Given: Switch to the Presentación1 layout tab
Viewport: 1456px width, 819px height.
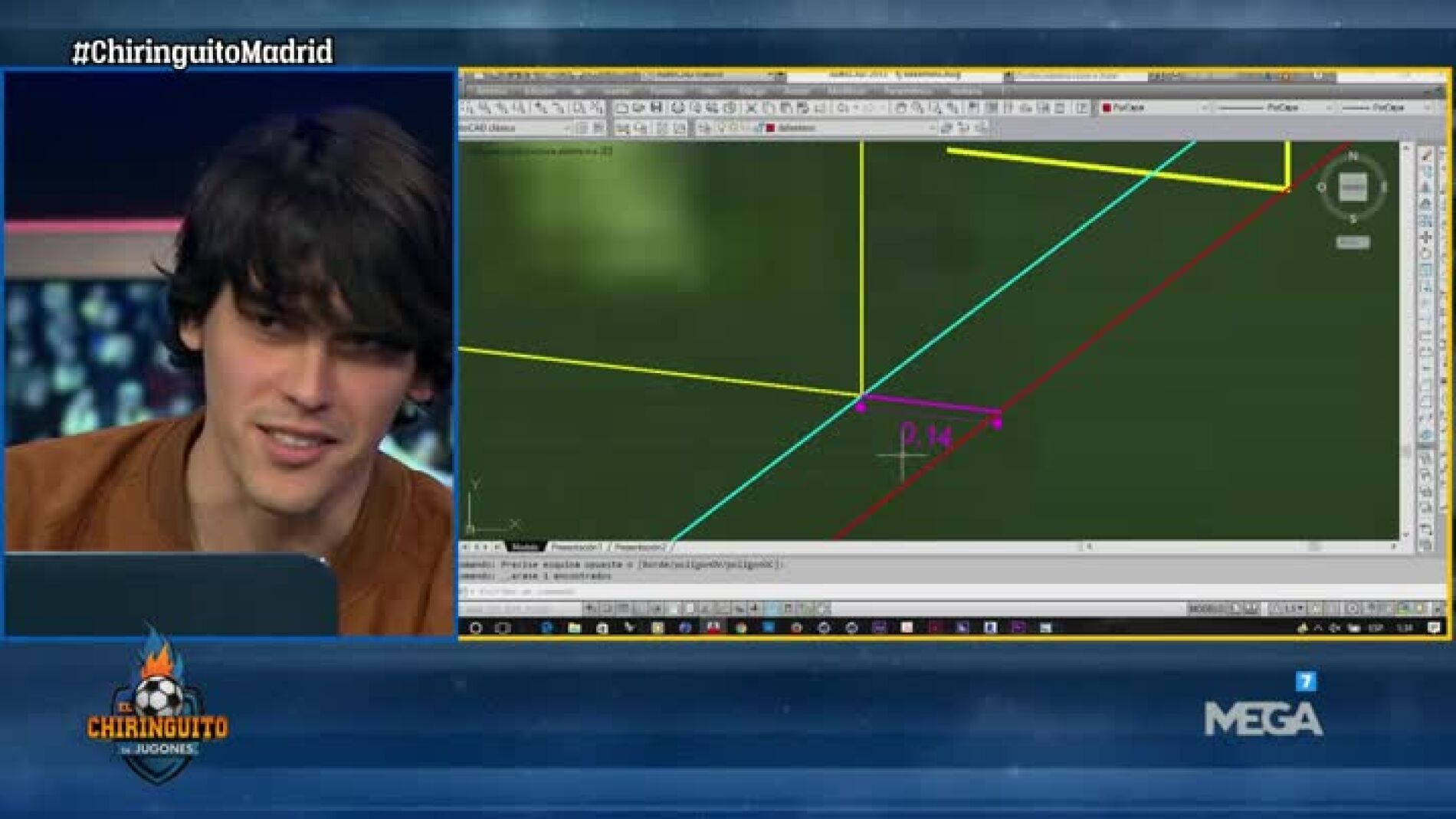Looking at the screenshot, I should (x=576, y=547).
